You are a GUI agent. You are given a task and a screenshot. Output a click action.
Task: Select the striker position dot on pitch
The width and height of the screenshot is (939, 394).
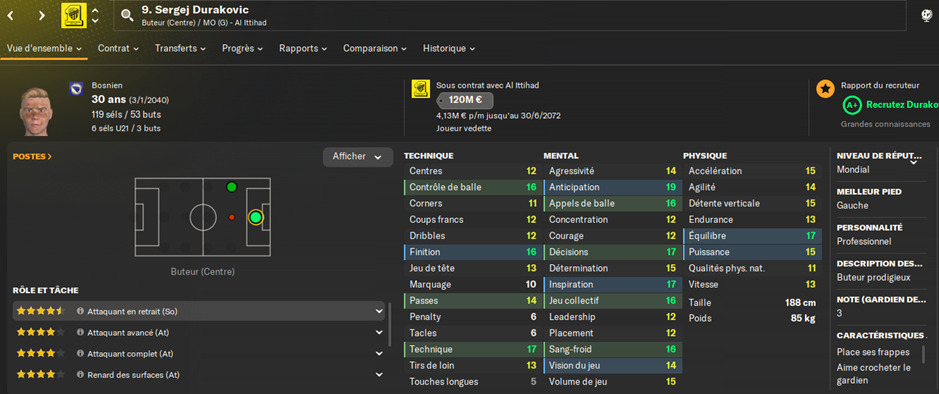point(256,217)
